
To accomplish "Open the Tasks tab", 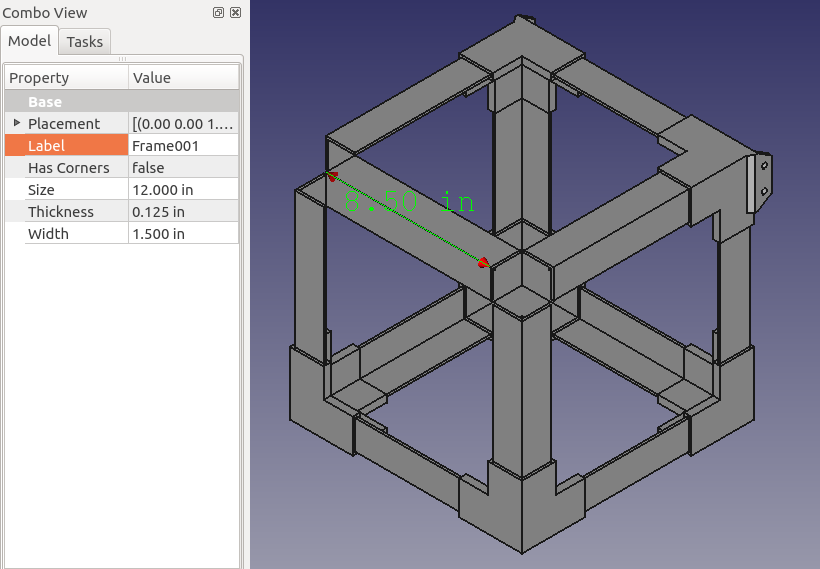I will (x=85, y=41).
